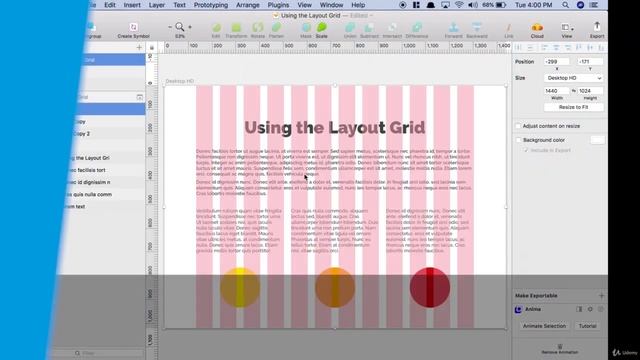Screen dimensions: 640x360
Task: Select the Rotate tool
Action: [258, 28]
